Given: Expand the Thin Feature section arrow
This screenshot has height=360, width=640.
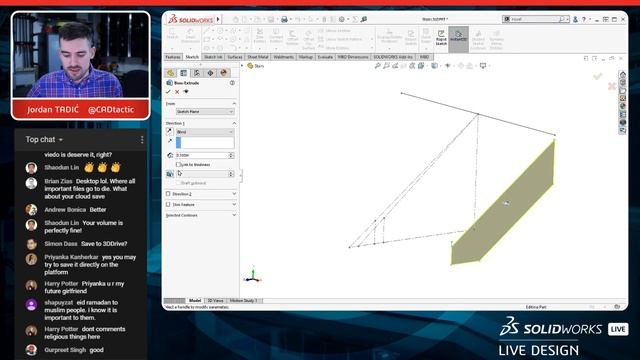Looking at the screenshot, I should pos(234,204).
